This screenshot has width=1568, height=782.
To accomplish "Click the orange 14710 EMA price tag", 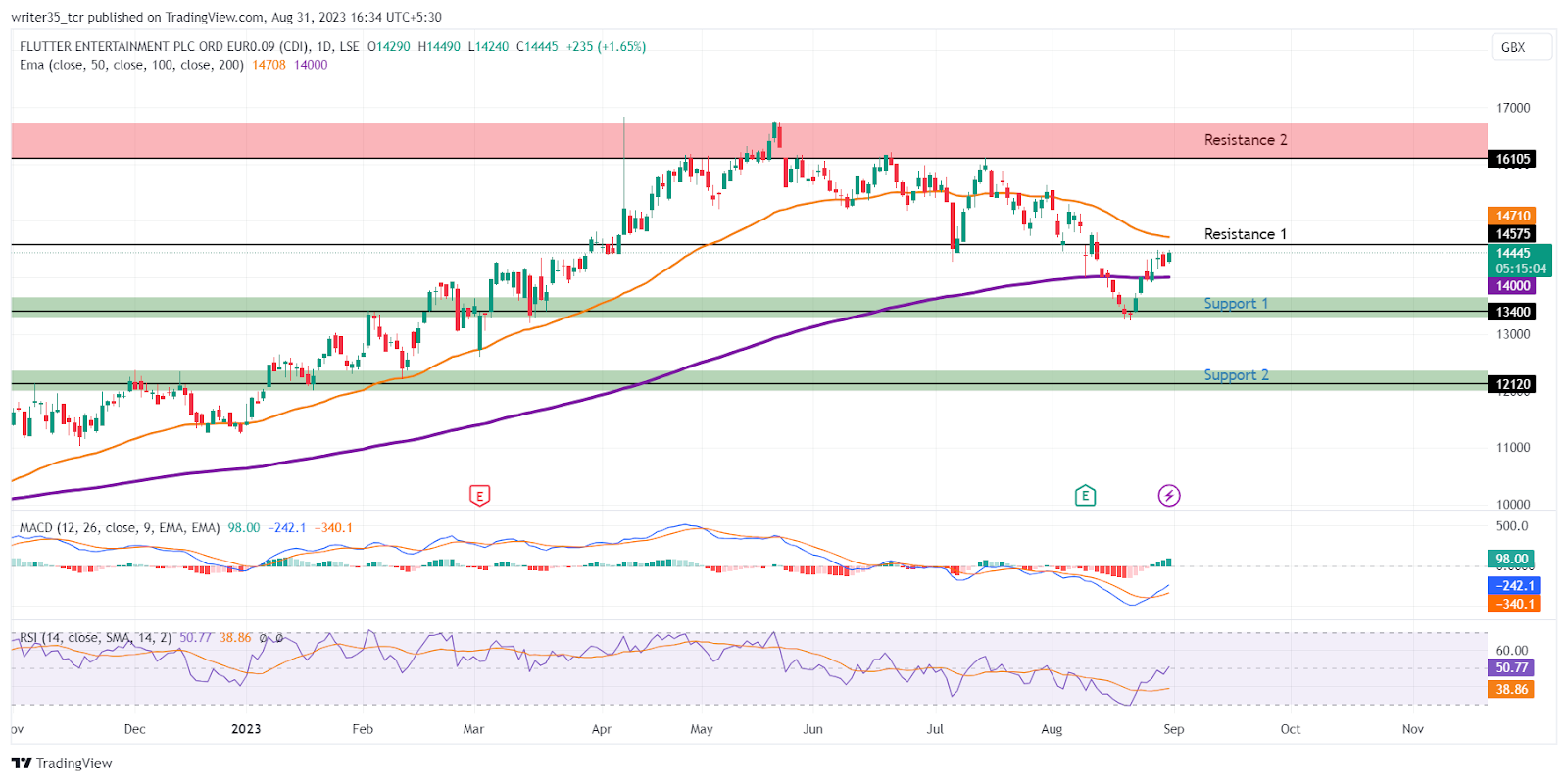I will click(1512, 216).
